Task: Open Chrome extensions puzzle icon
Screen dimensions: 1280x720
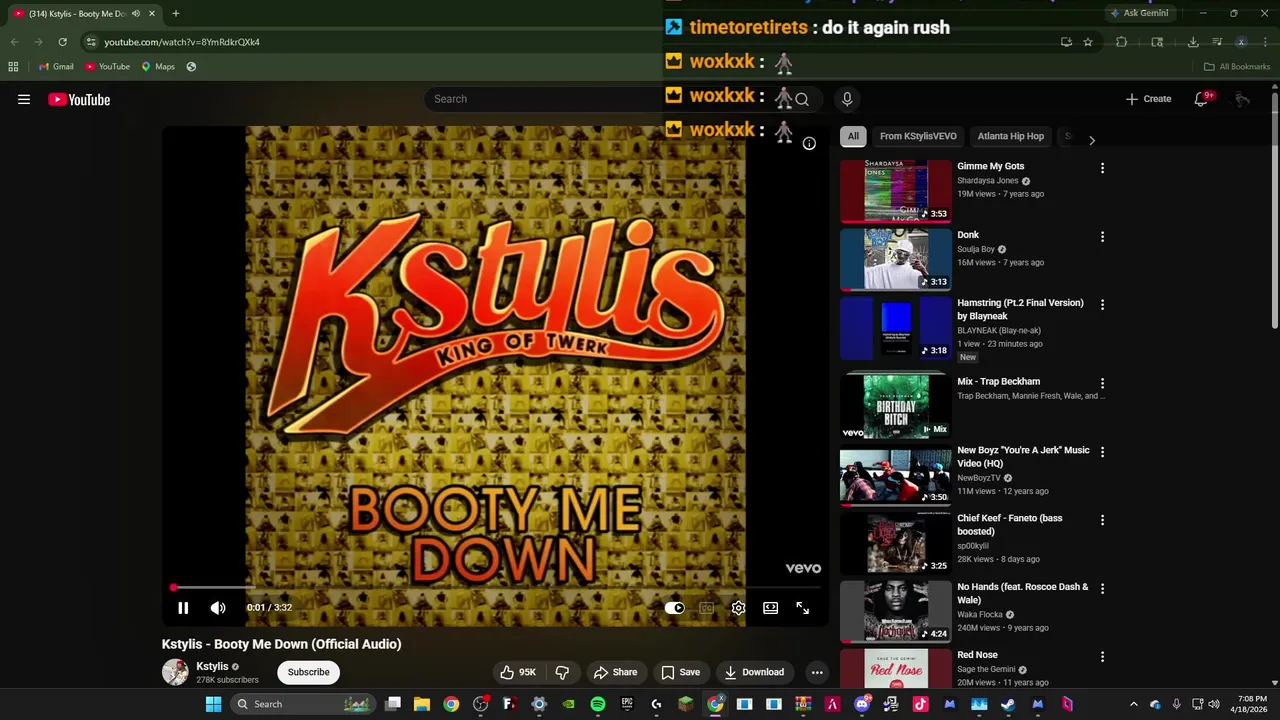Action: pyautogui.click(x=1121, y=42)
